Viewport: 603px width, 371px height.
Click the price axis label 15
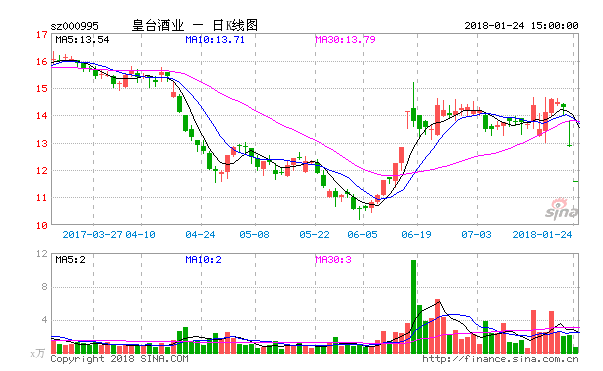(x=42, y=89)
